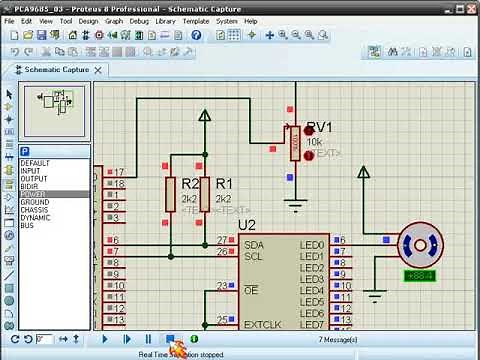Screen dimensions: 480x360
Task: Select the Junction Dot Mode tool
Action: [x=9, y=119]
